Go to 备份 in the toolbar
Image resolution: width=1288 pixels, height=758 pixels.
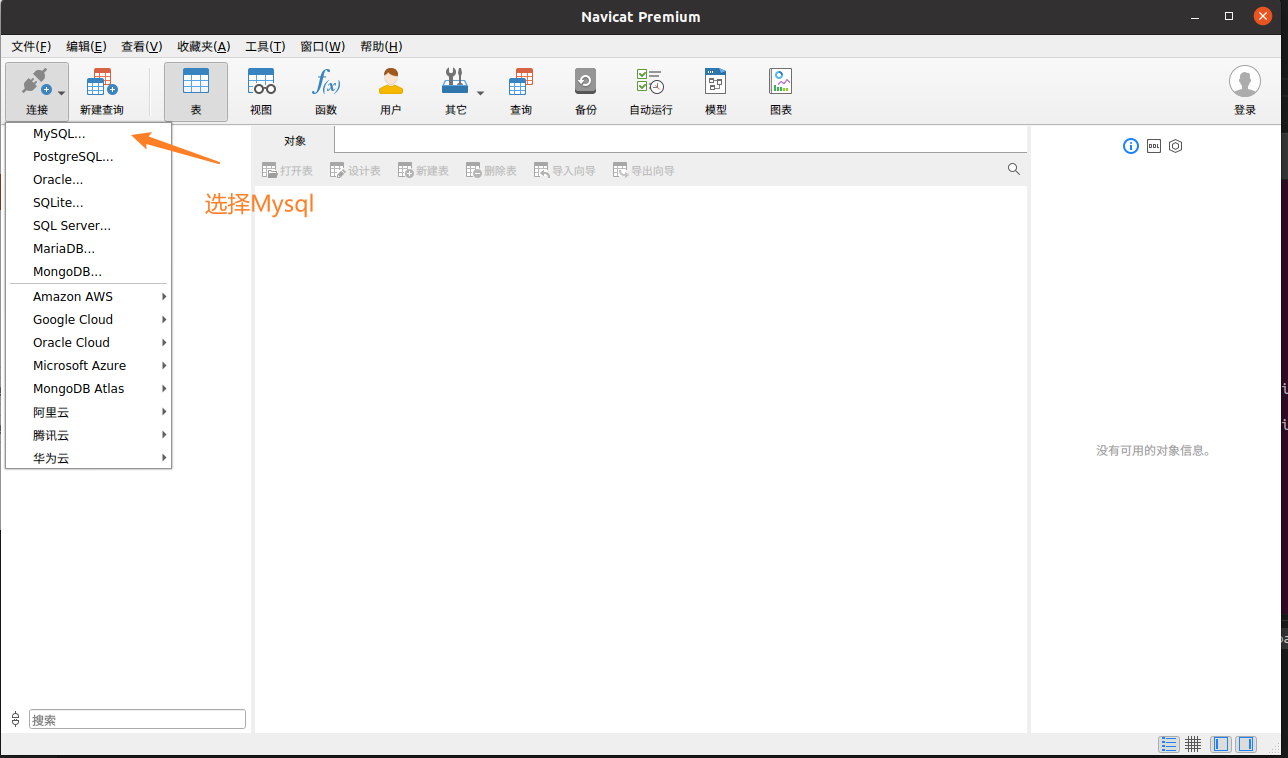click(x=586, y=92)
